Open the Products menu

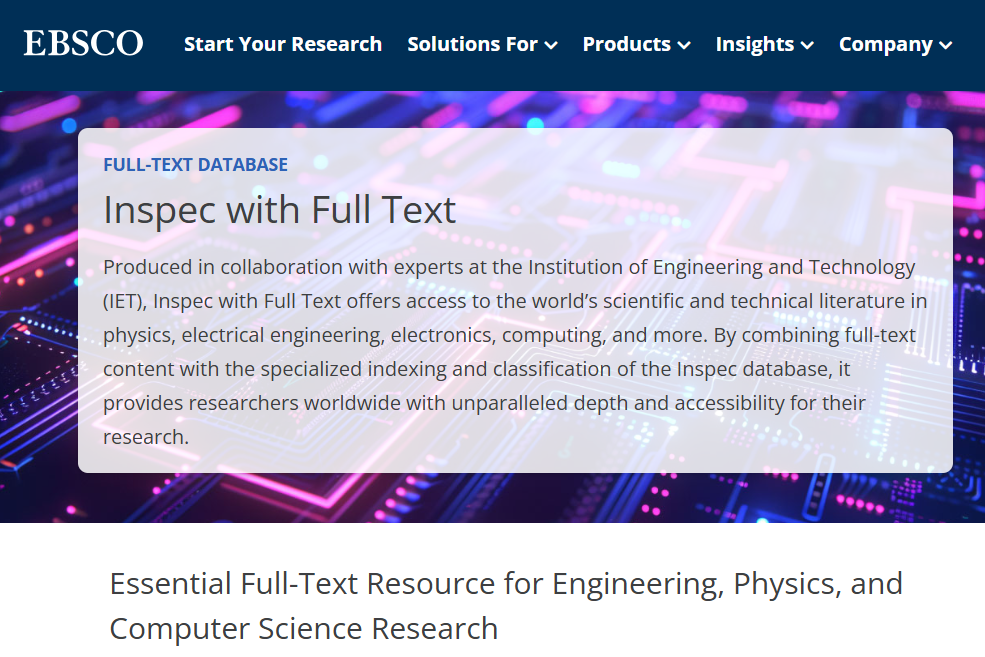click(x=636, y=44)
